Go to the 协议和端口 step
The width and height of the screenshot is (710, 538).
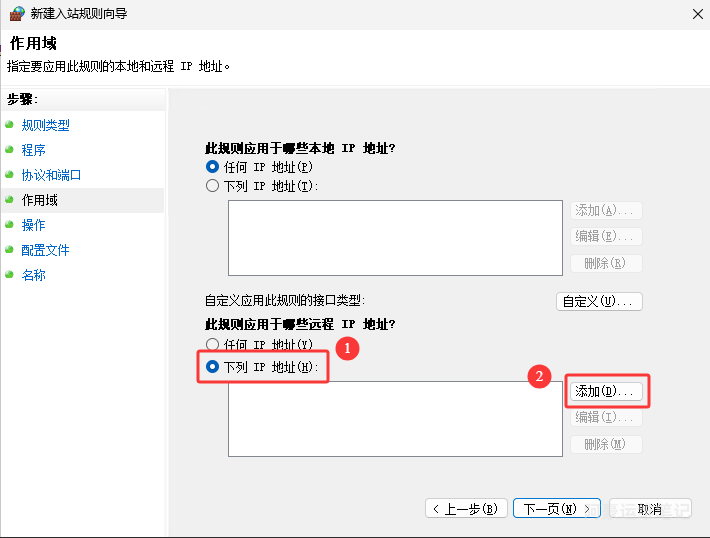tap(51, 175)
